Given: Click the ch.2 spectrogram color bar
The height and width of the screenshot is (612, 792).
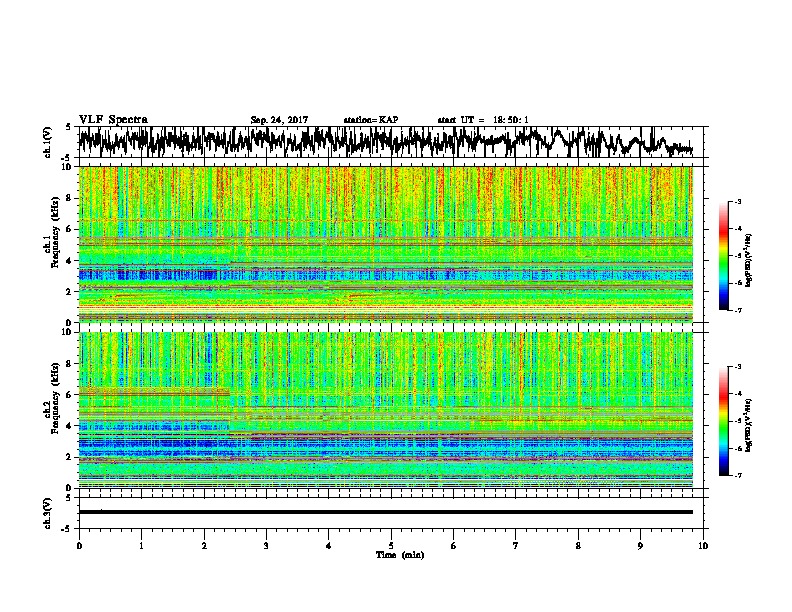Looking at the screenshot, I should [723, 421].
